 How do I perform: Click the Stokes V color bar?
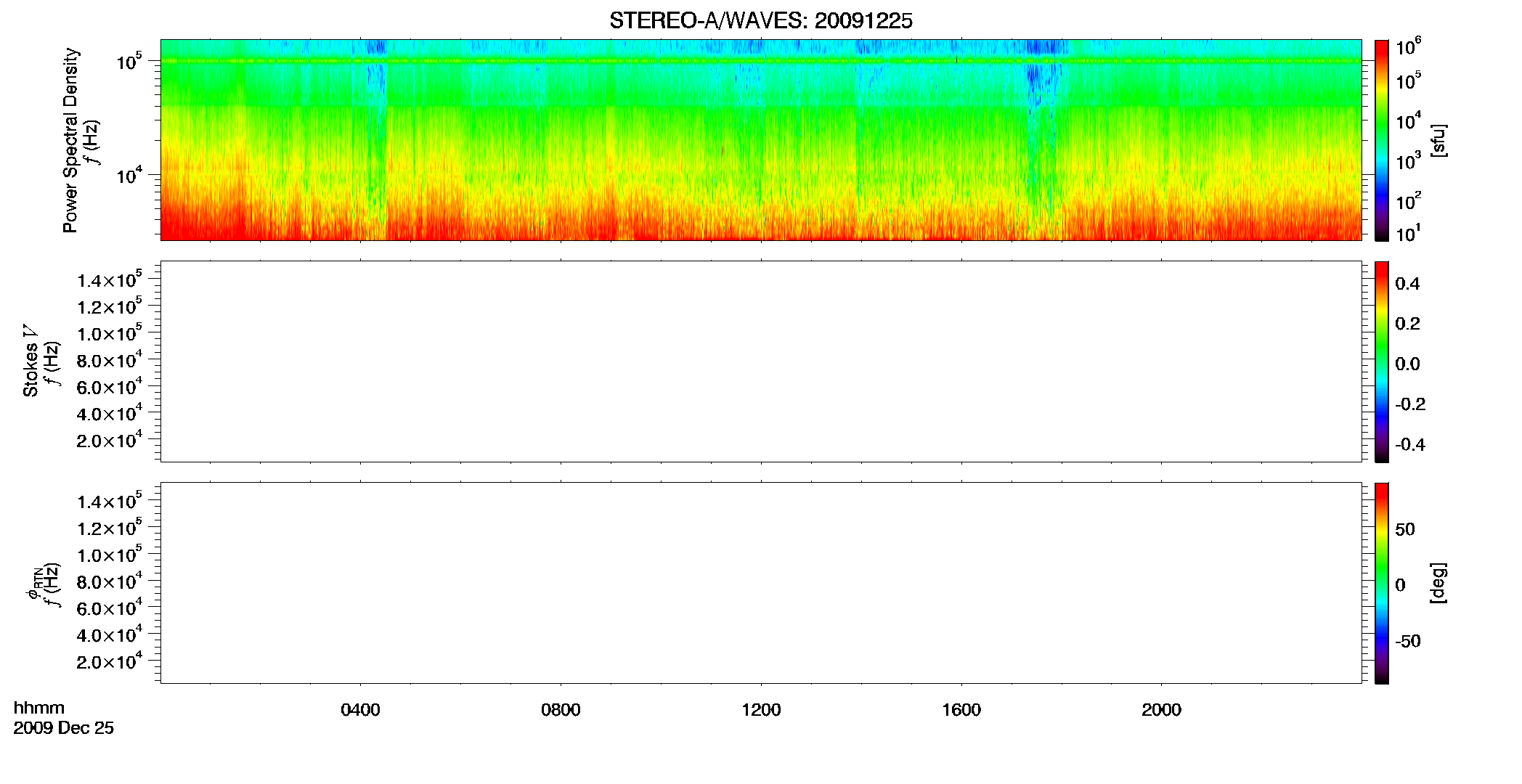[x=1382, y=362]
